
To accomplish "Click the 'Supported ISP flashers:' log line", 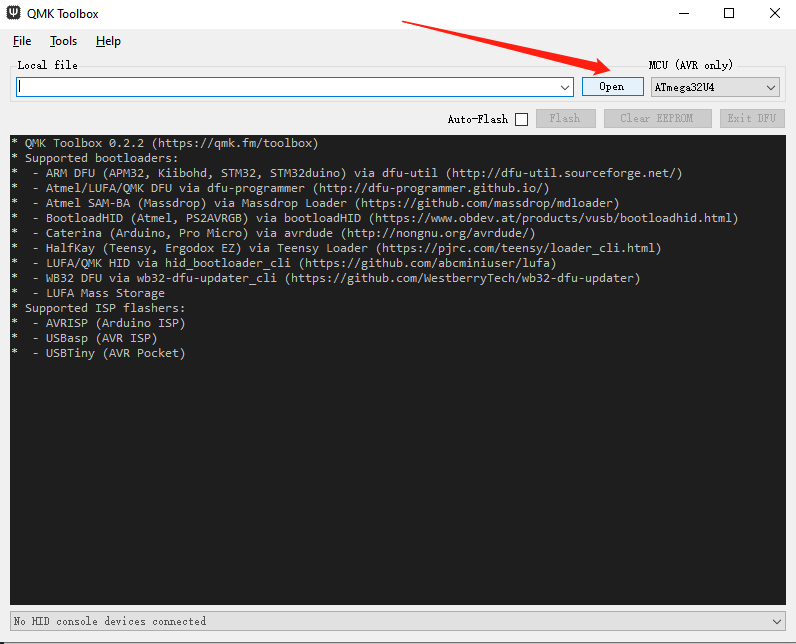I will [99, 308].
